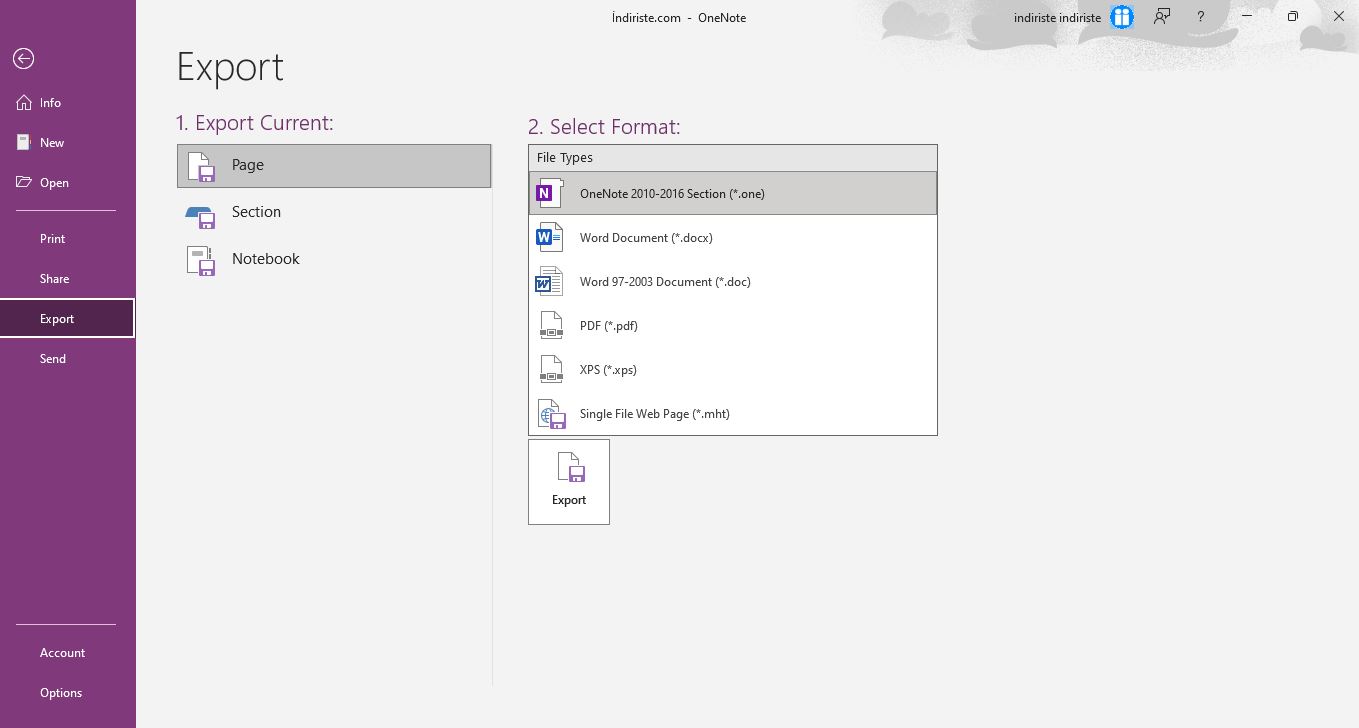
Task: Click the OneNote section file icon
Action: click(549, 193)
